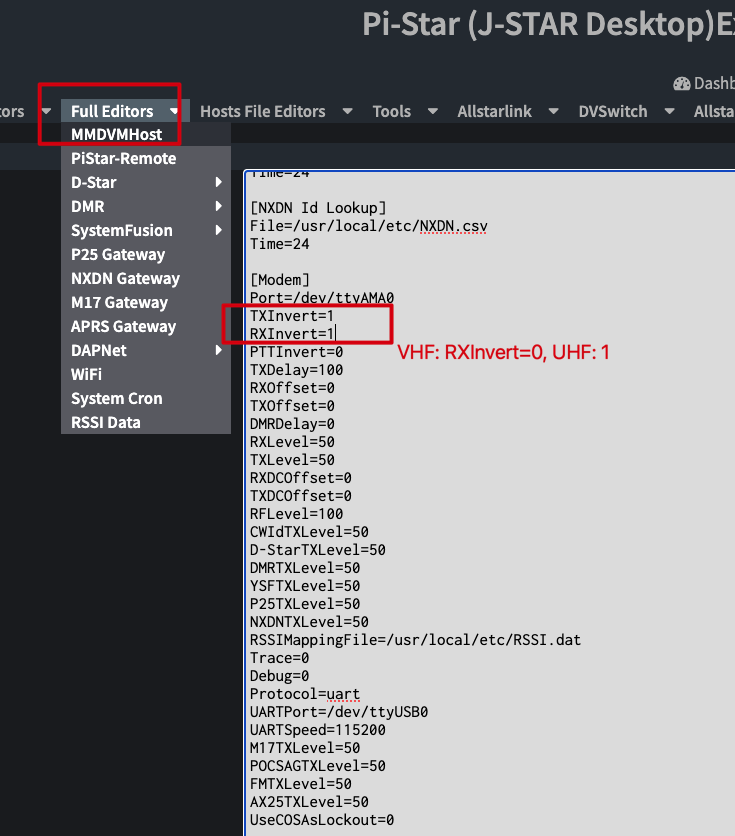
Task: Click the DMRTXLevel=50 line
Action: pyautogui.click(x=305, y=568)
